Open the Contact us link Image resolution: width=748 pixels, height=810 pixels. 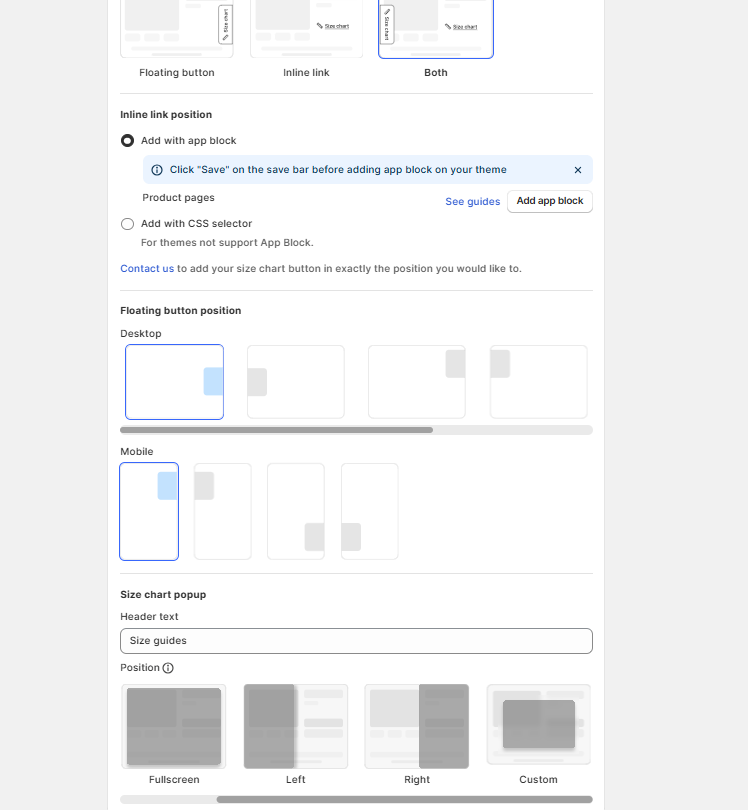pyautogui.click(x=147, y=269)
